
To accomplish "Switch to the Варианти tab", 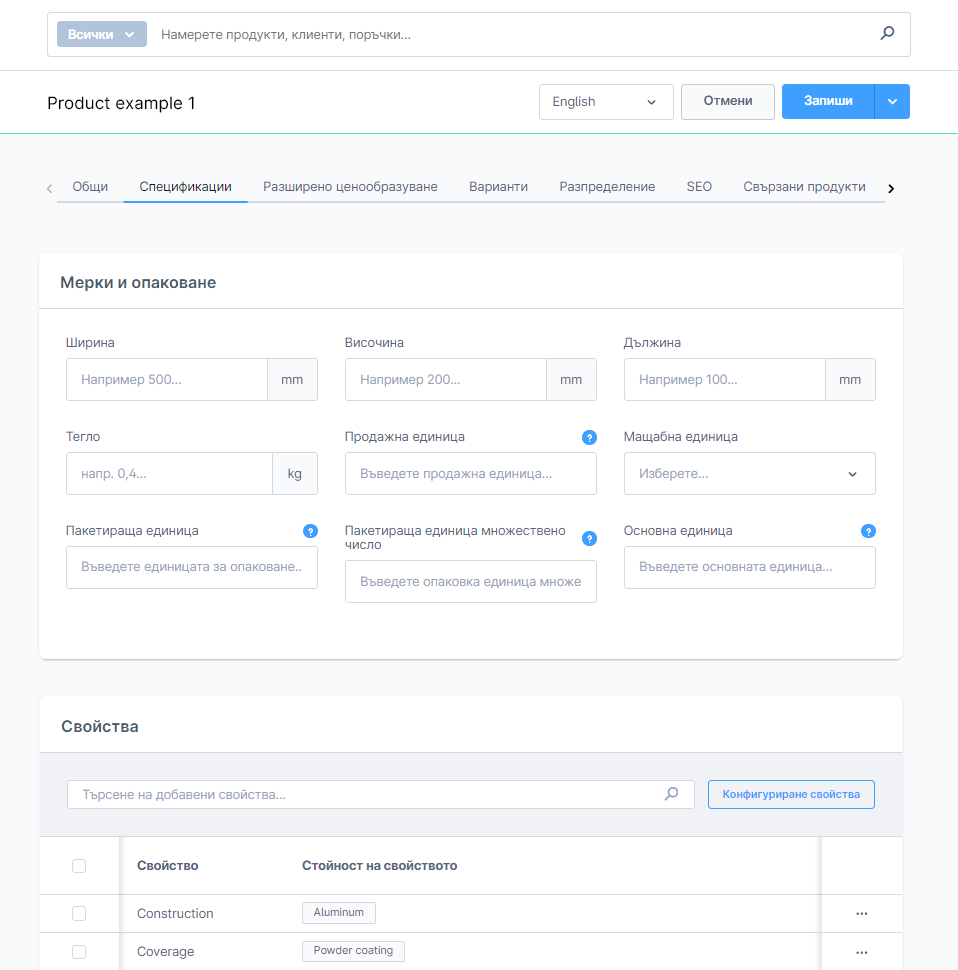I will tap(498, 187).
